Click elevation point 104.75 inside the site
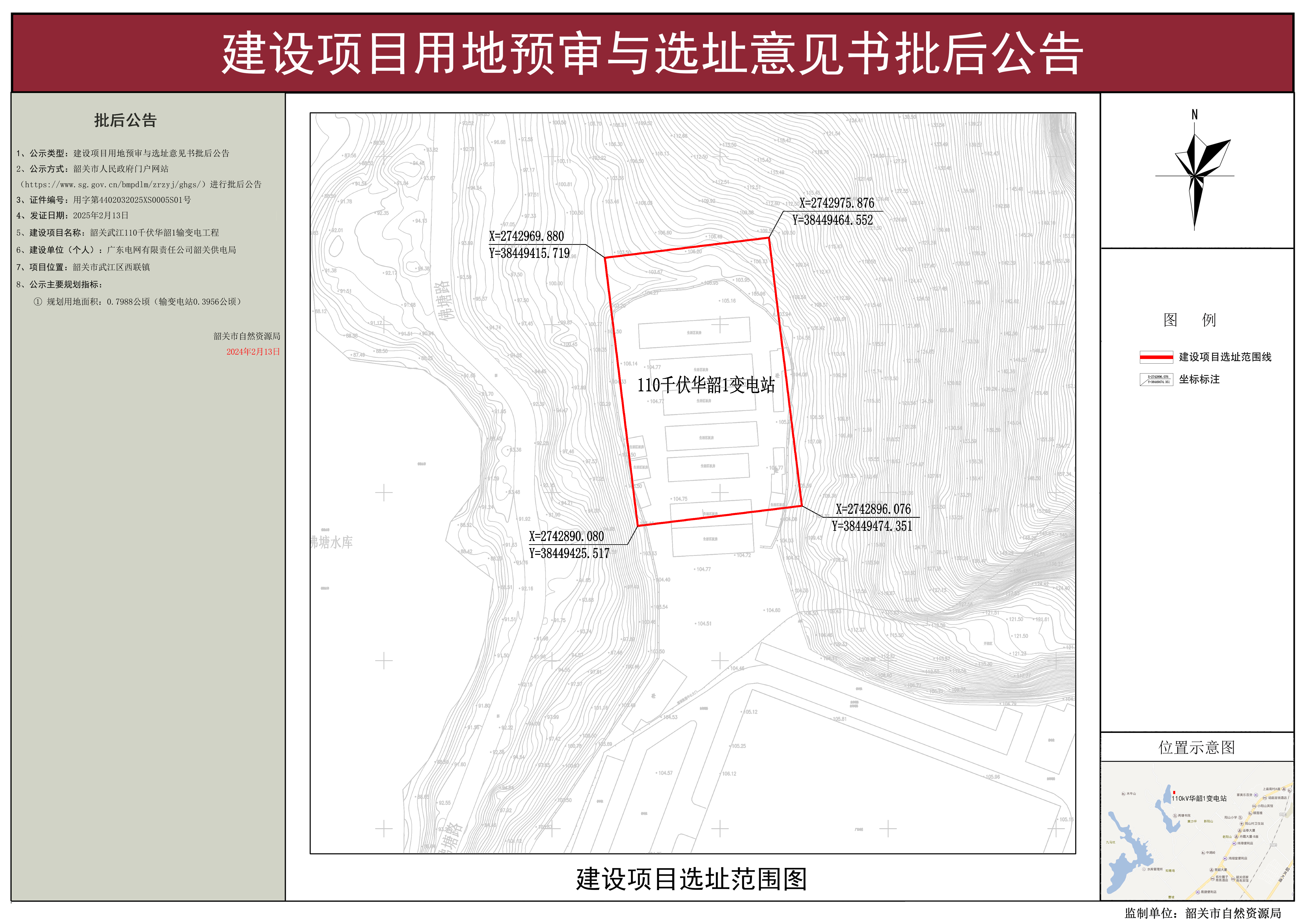This screenshot has height=924, width=1306. click(679, 499)
